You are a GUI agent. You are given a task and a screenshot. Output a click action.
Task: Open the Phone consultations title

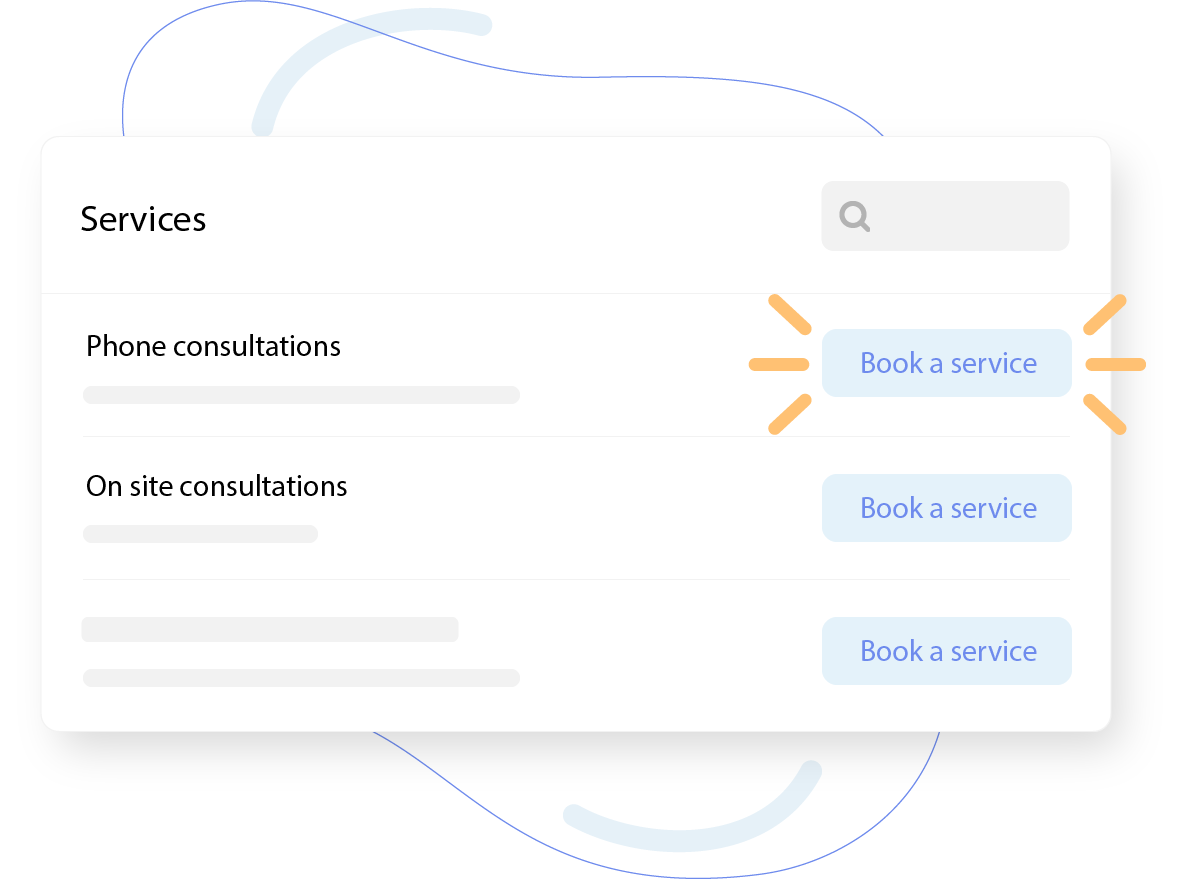(x=213, y=346)
